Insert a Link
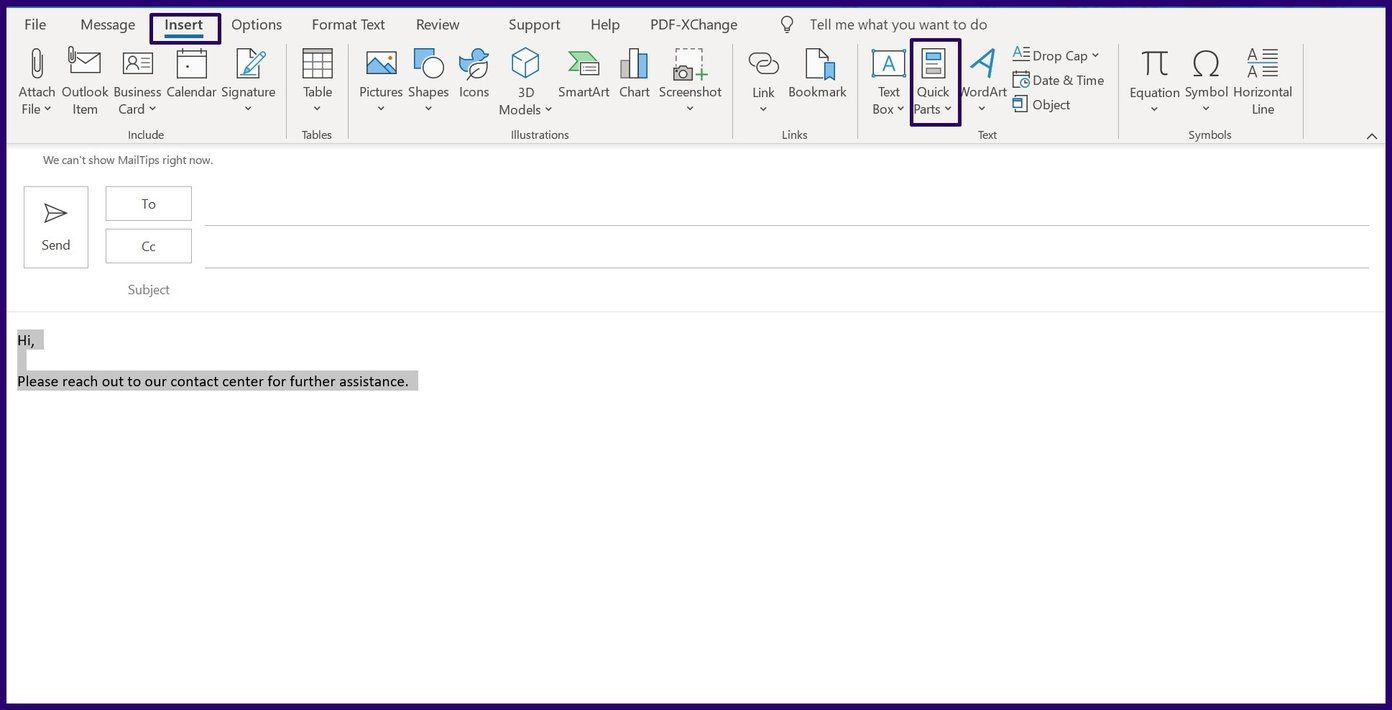Screen dimensions: 1392x710 coord(763,81)
